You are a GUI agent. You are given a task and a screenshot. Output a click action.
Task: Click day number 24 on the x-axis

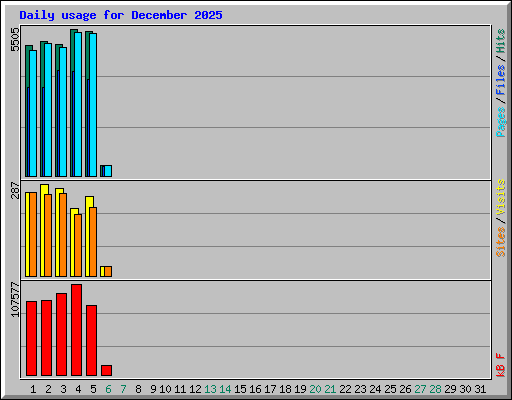tap(375, 389)
